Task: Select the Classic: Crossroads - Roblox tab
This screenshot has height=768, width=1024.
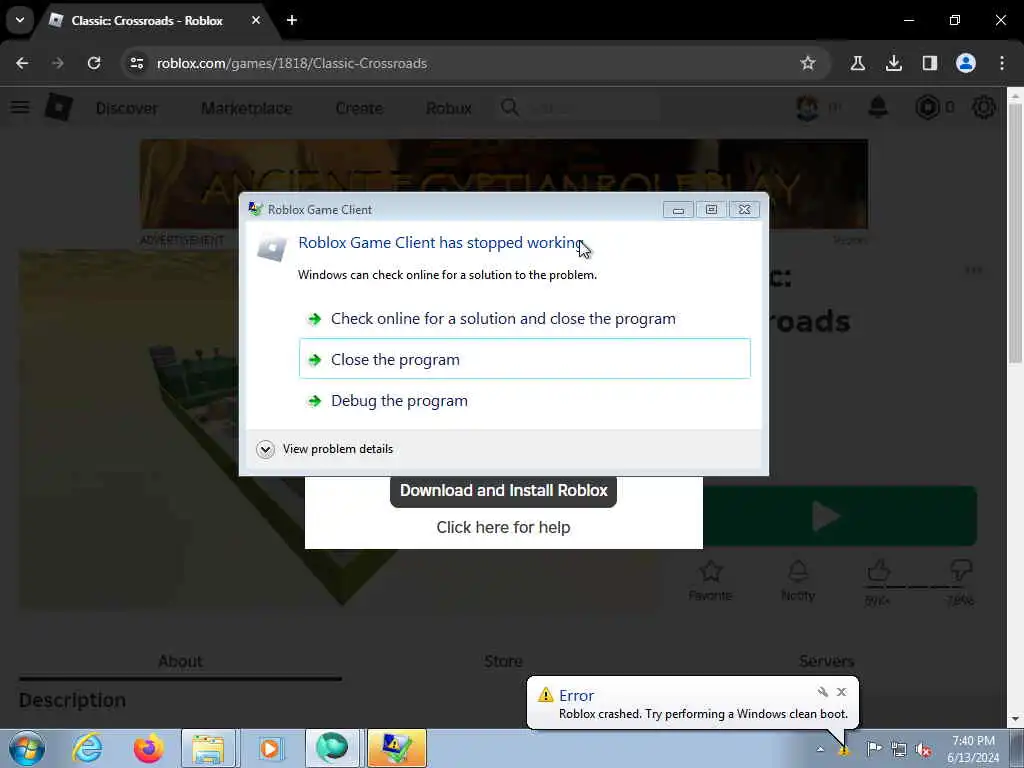Action: 147,20
